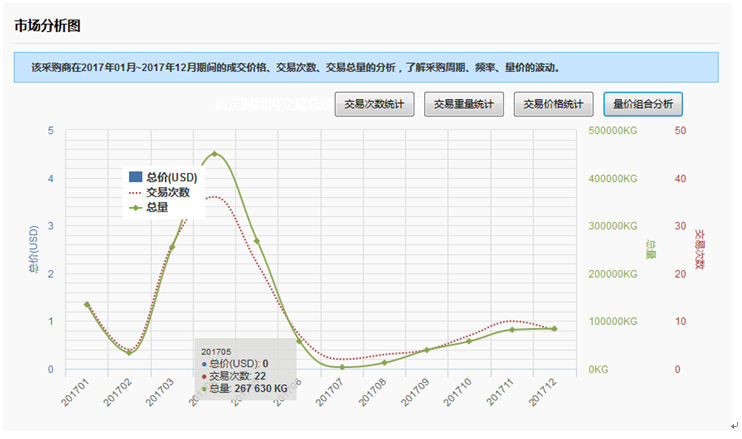This screenshot has width=742, height=439.
Task: Click the blue 总价(USD) legend swatch
Action: [x=136, y=177]
